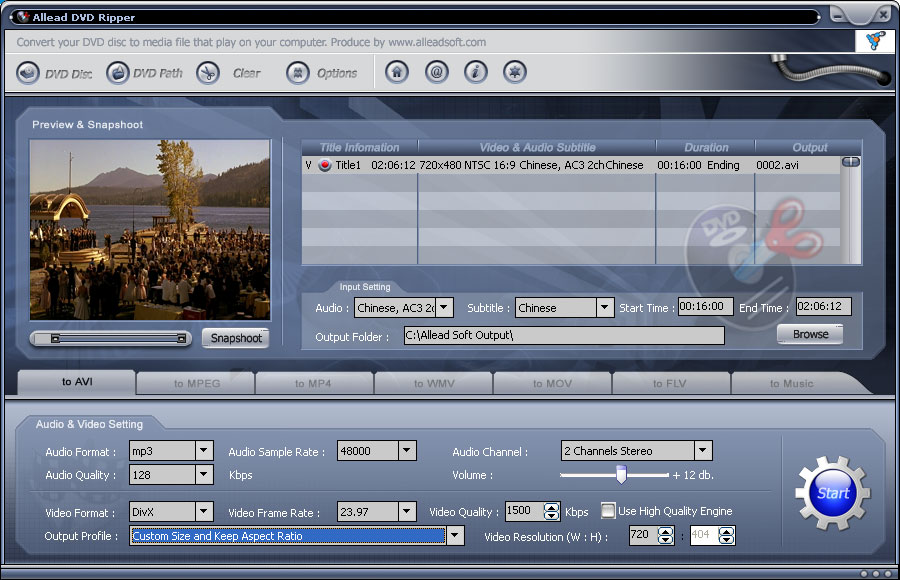Click the video preview image
Screen dimensions: 900x580
150,230
